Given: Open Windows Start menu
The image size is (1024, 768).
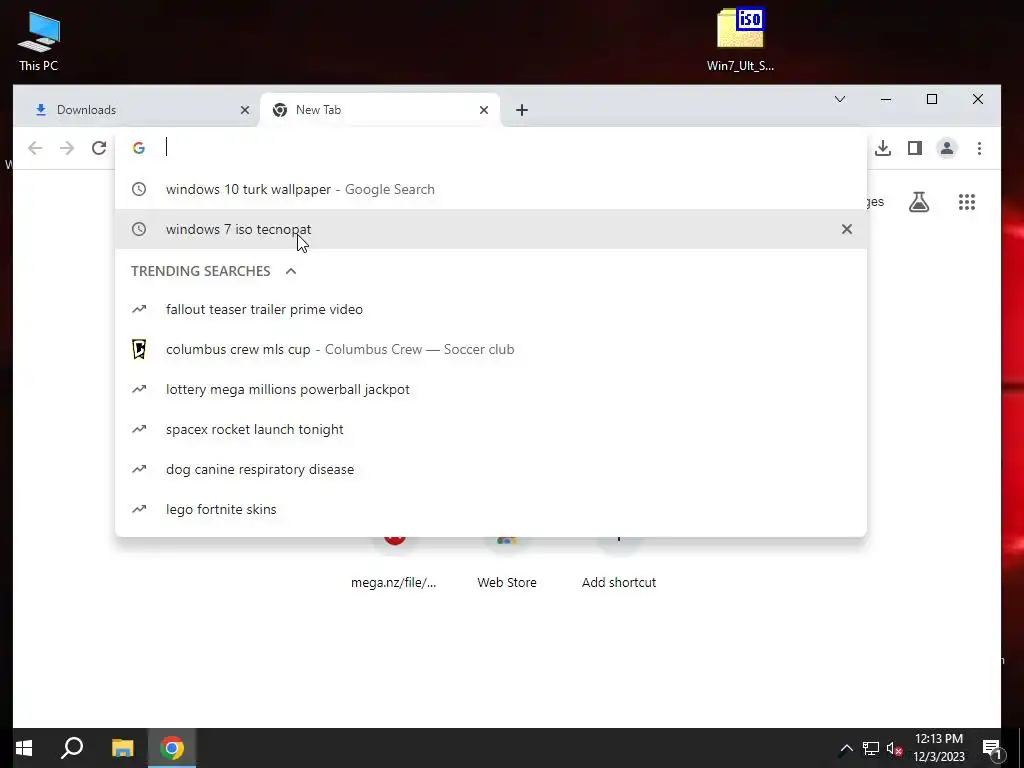Looking at the screenshot, I should (24, 748).
